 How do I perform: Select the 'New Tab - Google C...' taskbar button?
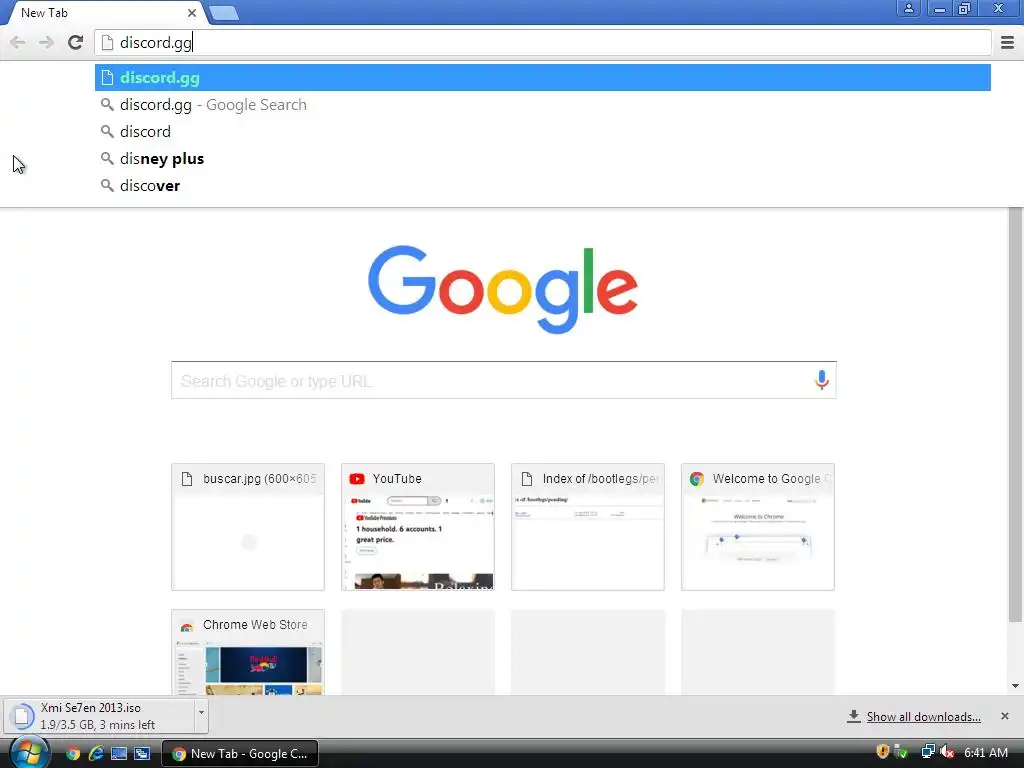point(240,754)
